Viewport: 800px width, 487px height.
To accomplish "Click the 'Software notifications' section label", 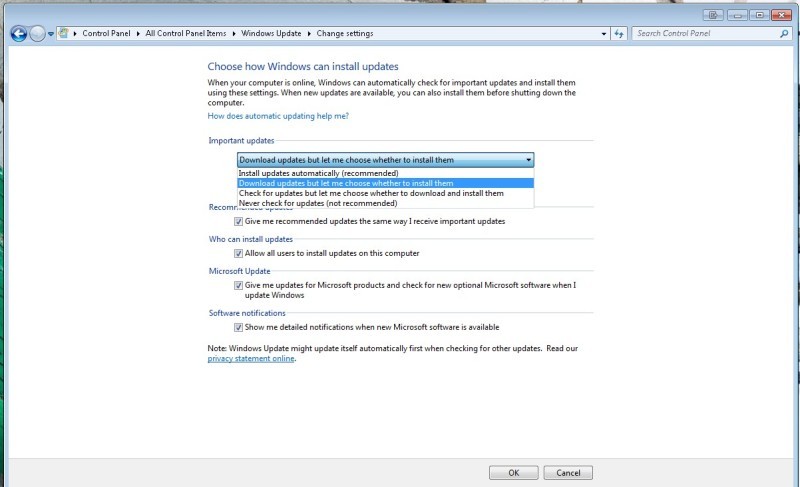I will [x=247, y=313].
